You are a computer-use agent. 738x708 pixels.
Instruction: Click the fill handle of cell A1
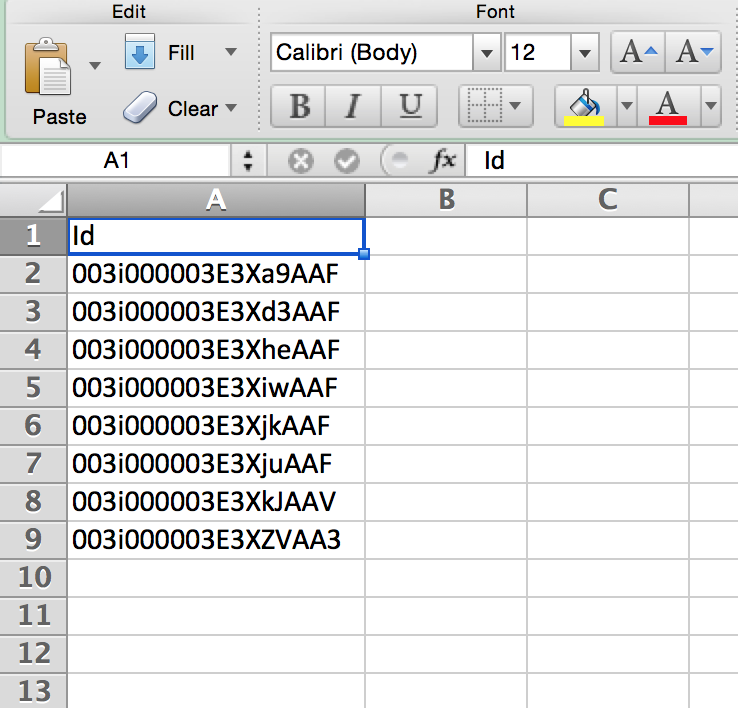pos(364,254)
